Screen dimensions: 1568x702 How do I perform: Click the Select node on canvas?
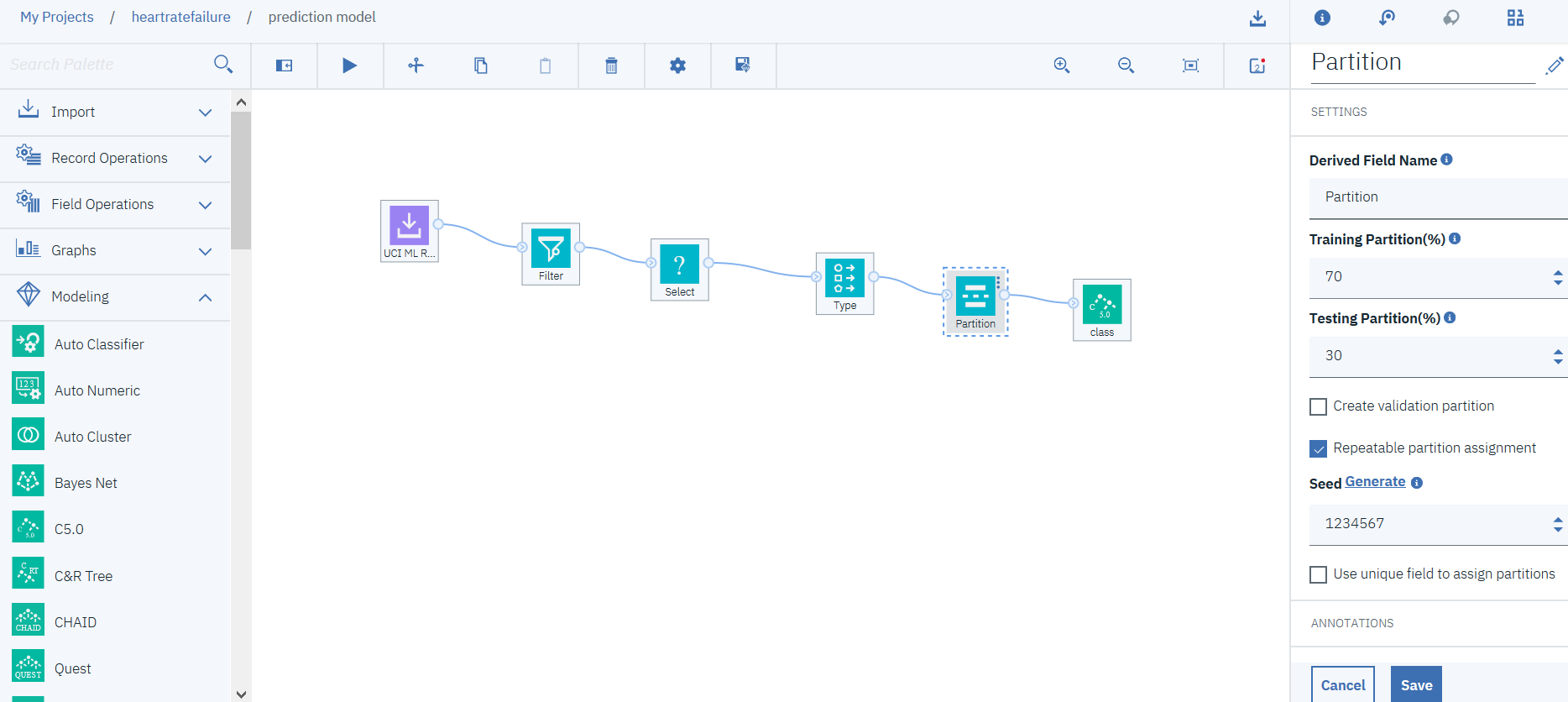click(680, 270)
